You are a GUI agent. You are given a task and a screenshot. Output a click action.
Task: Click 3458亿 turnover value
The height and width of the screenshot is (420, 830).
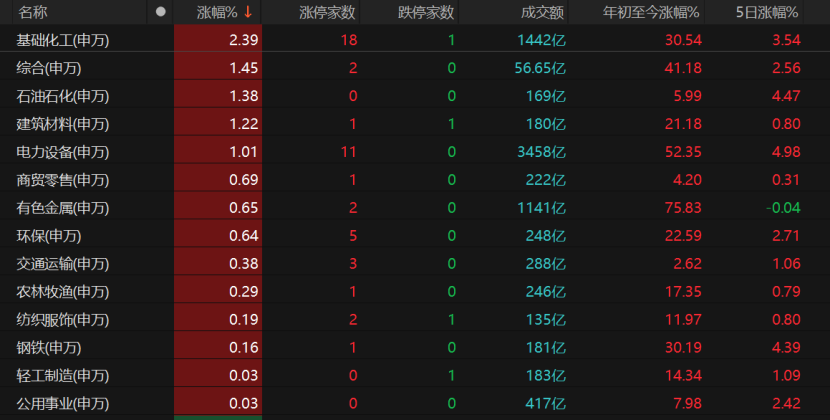point(541,152)
